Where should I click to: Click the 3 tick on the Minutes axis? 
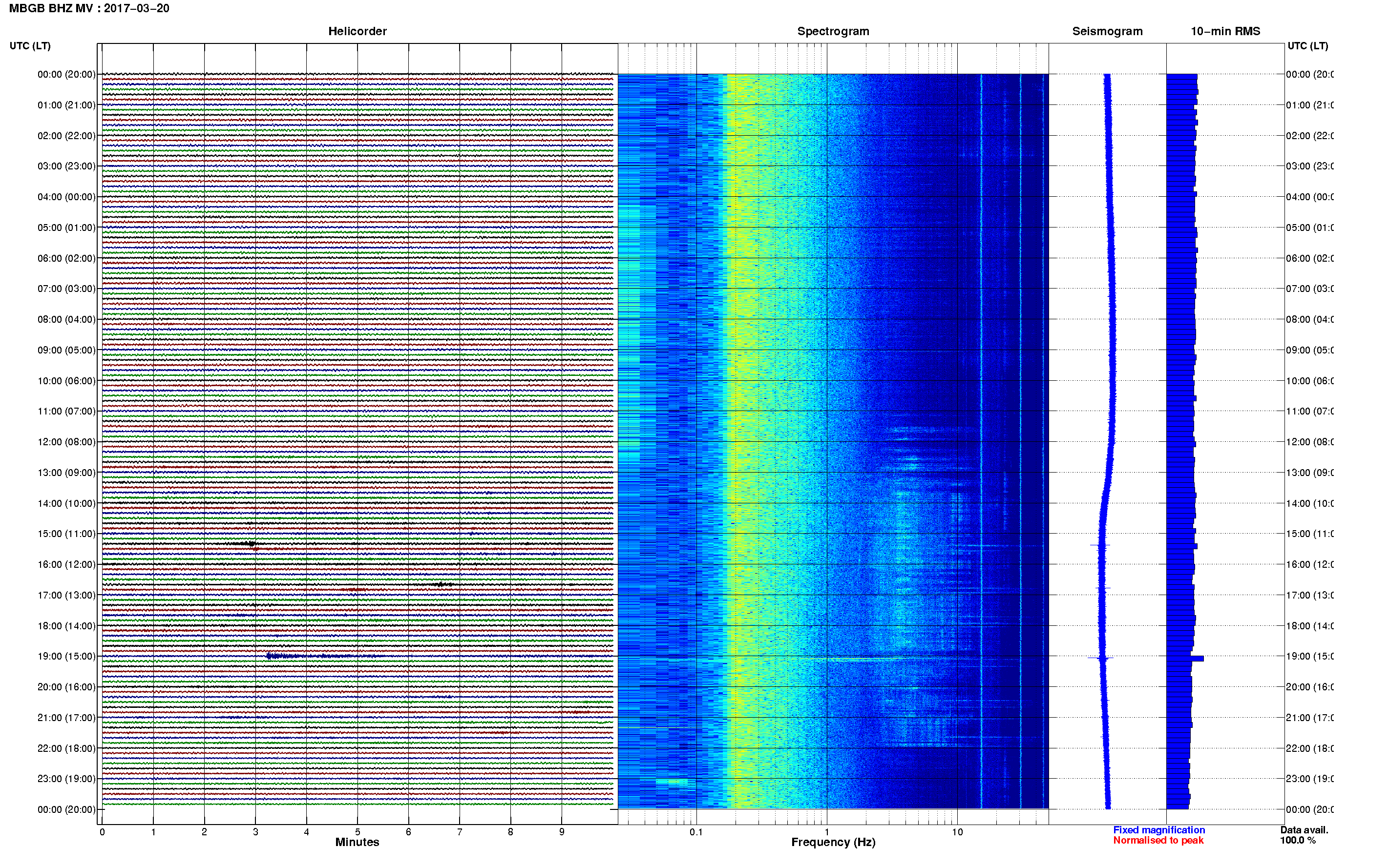(x=255, y=832)
